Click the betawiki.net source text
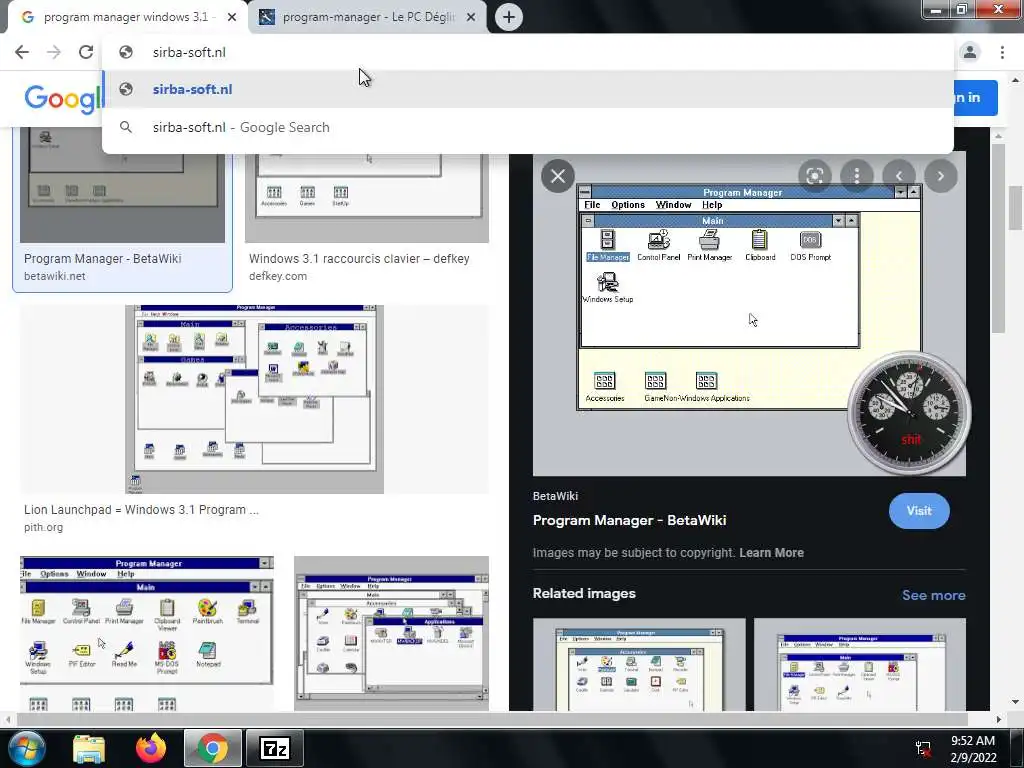Viewport: 1024px width, 768px height. tap(54, 276)
